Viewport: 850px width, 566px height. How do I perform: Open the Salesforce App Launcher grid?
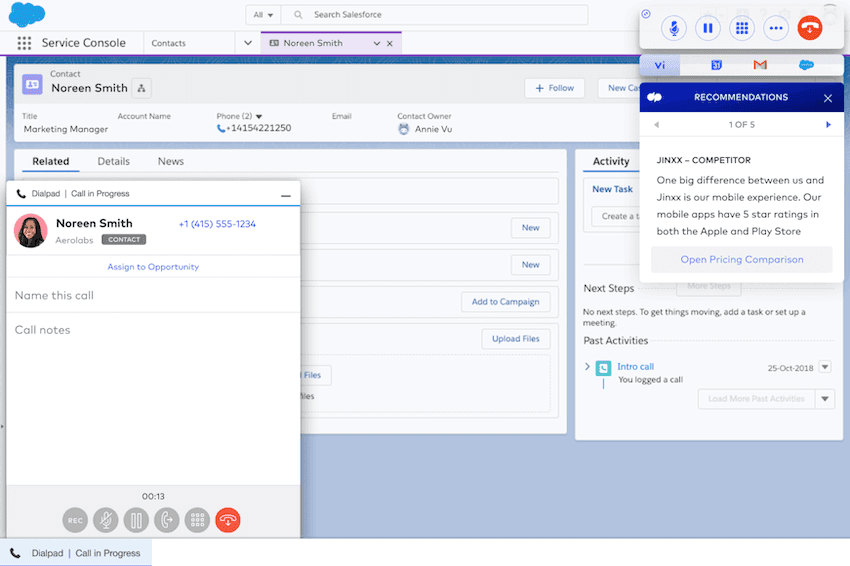(24, 43)
